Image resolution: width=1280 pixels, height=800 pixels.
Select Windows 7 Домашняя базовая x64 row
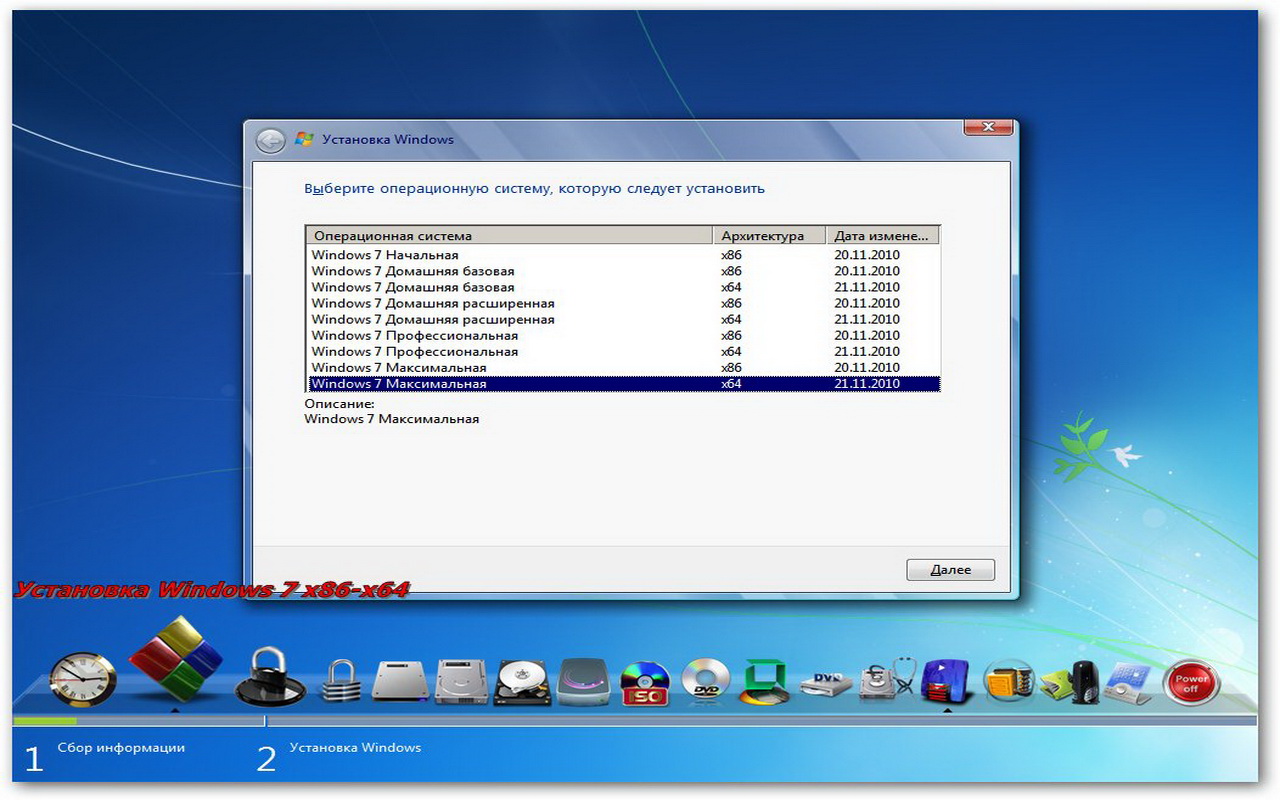click(x=623, y=287)
